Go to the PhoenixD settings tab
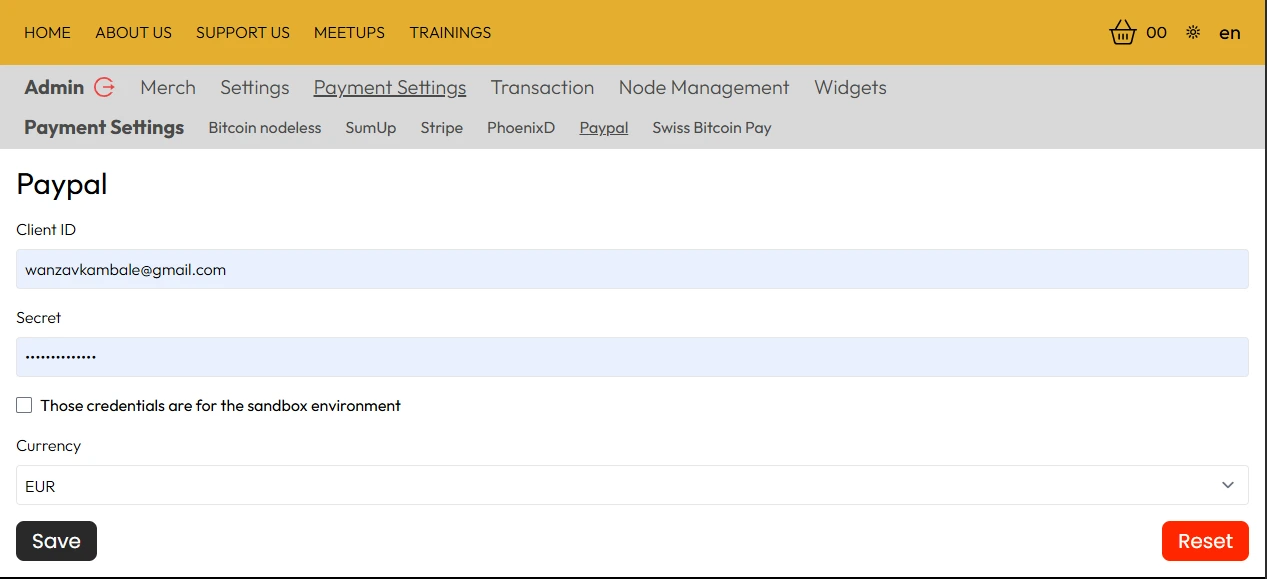Image resolution: width=1267 pixels, height=579 pixels. tap(520, 128)
